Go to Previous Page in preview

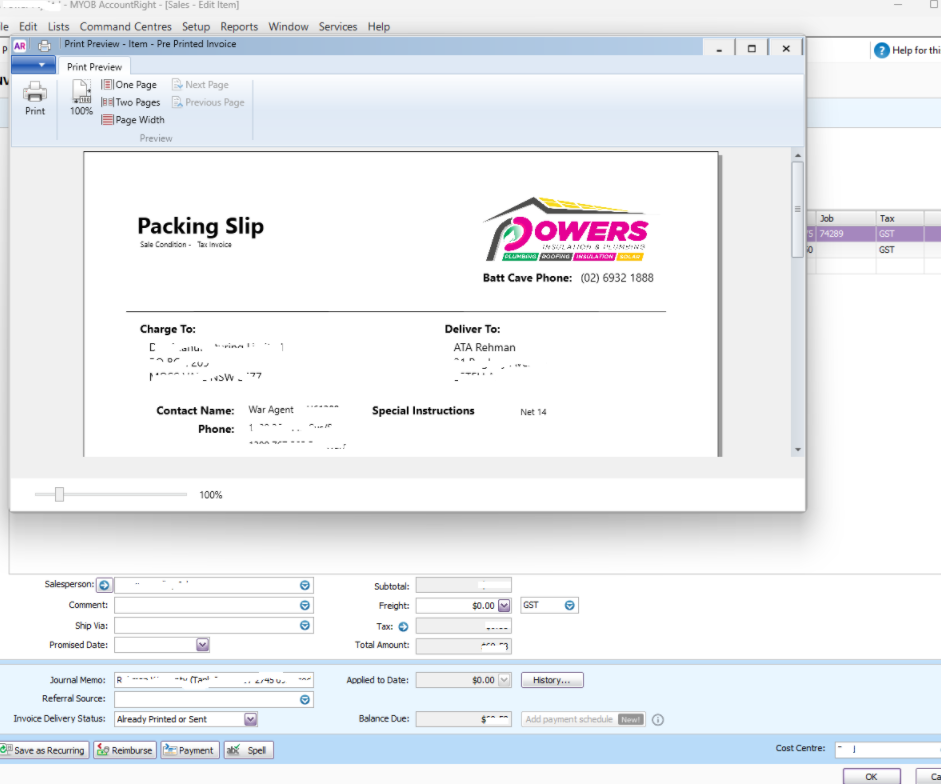[x=208, y=102]
